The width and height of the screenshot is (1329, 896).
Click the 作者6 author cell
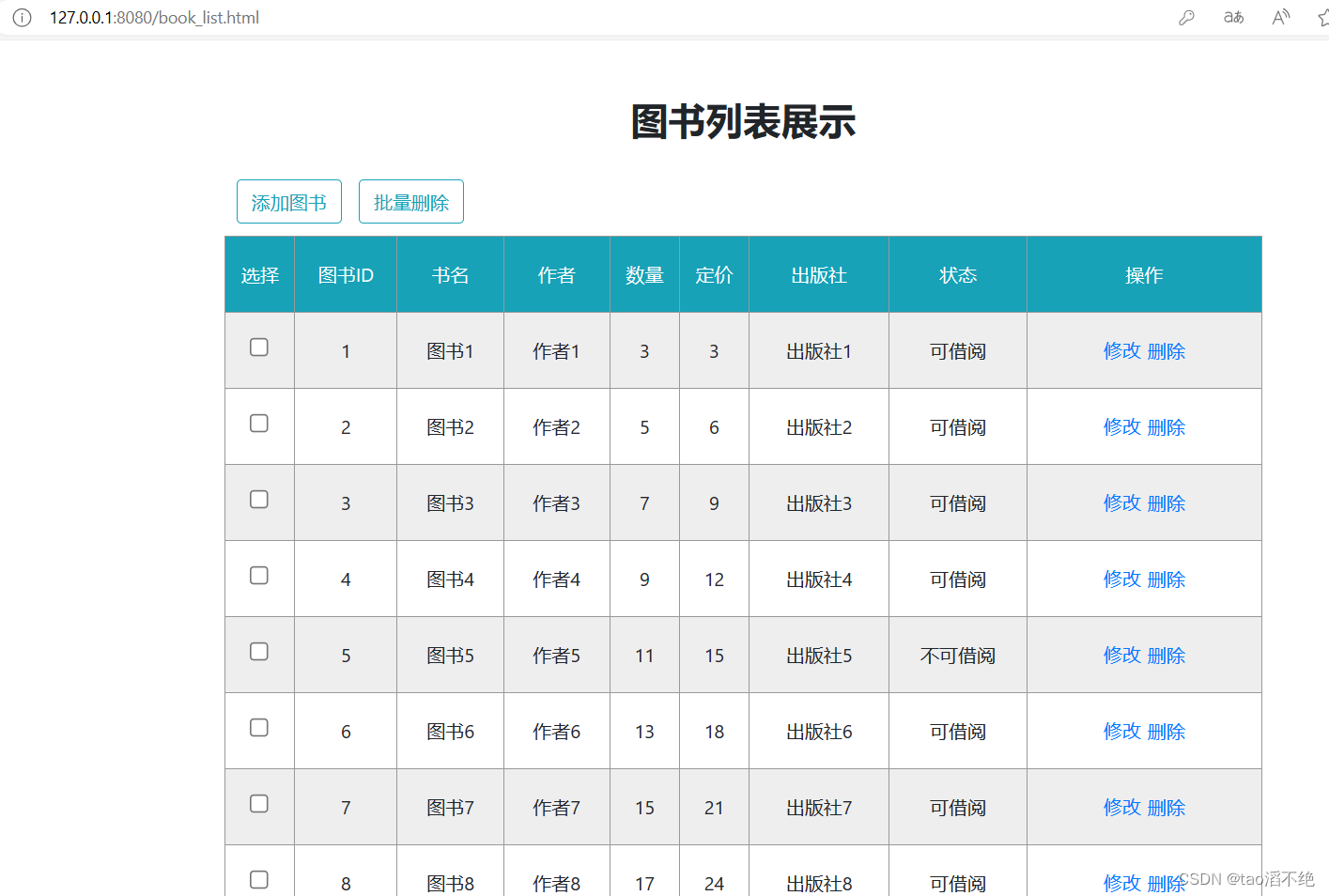click(557, 732)
